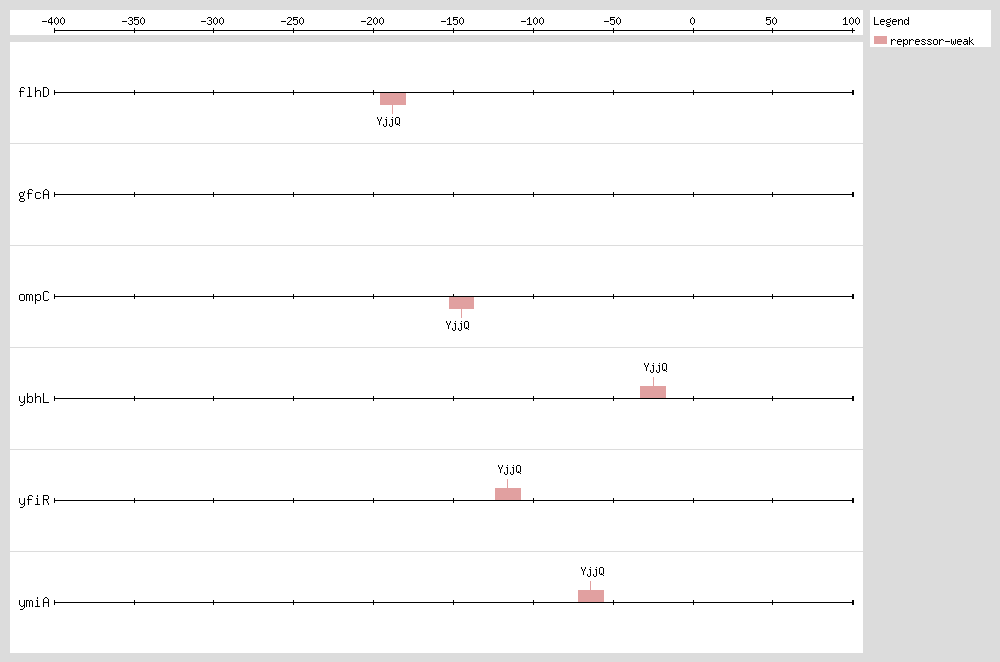
Task: Click the YjjQ label under ompC track
Action: click(457, 325)
